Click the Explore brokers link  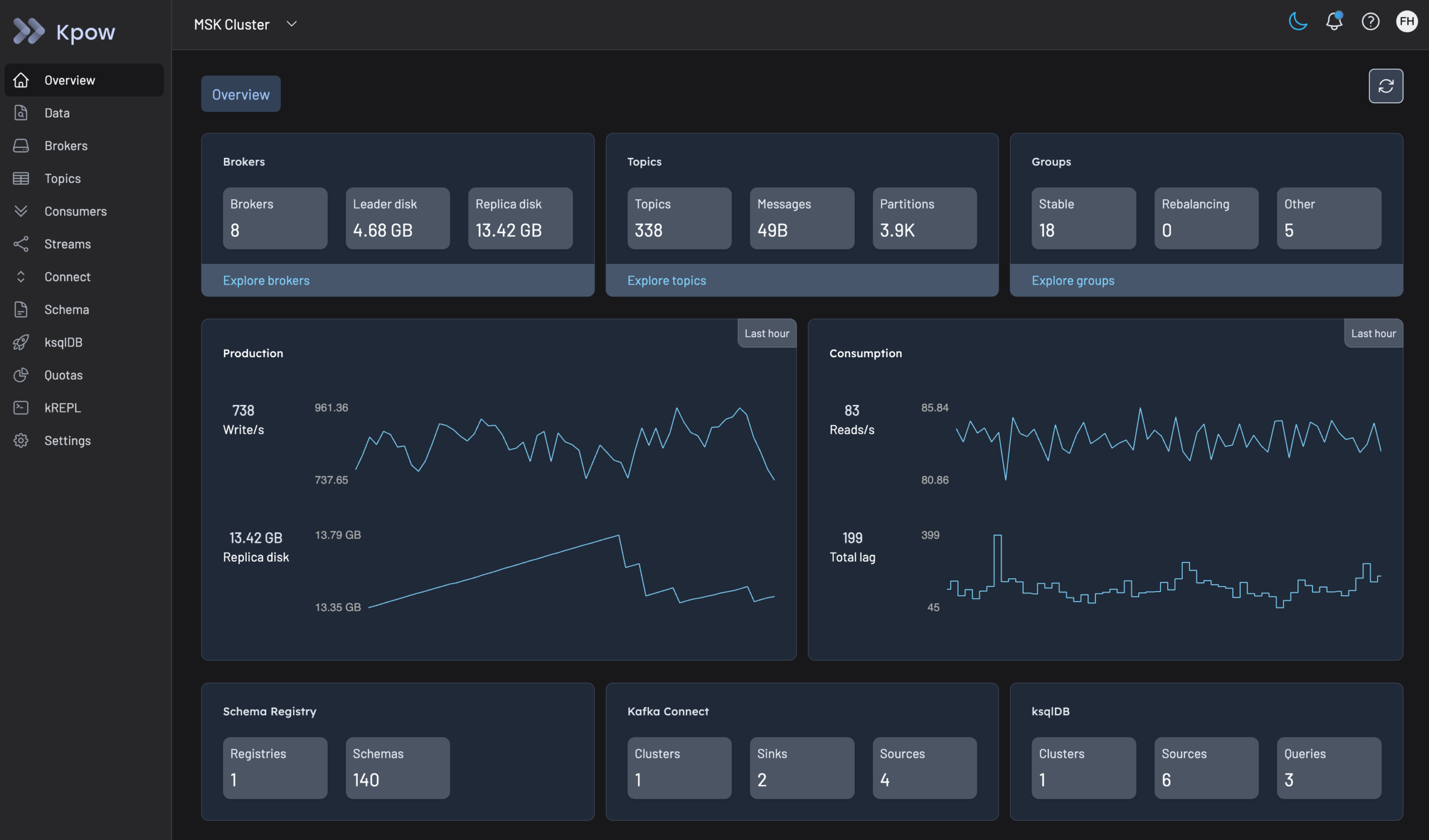click(266, 280)
